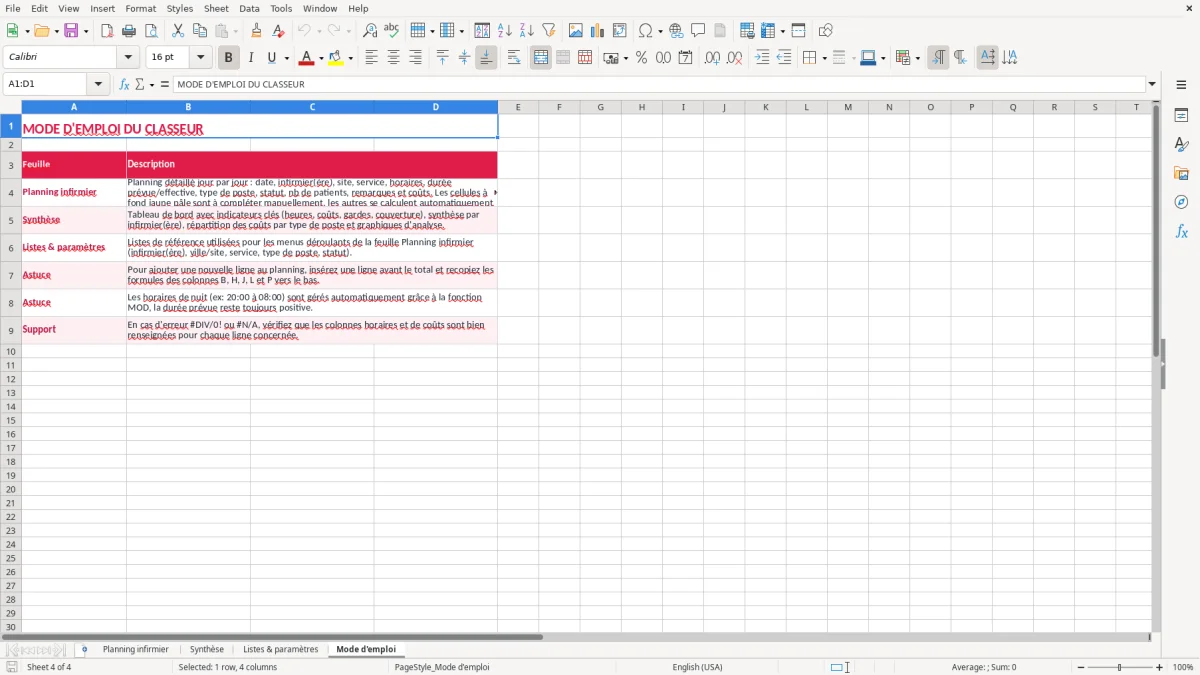Apply yellow Background Color swatch
Viewport: 1200px width, 675px height.
336,58
